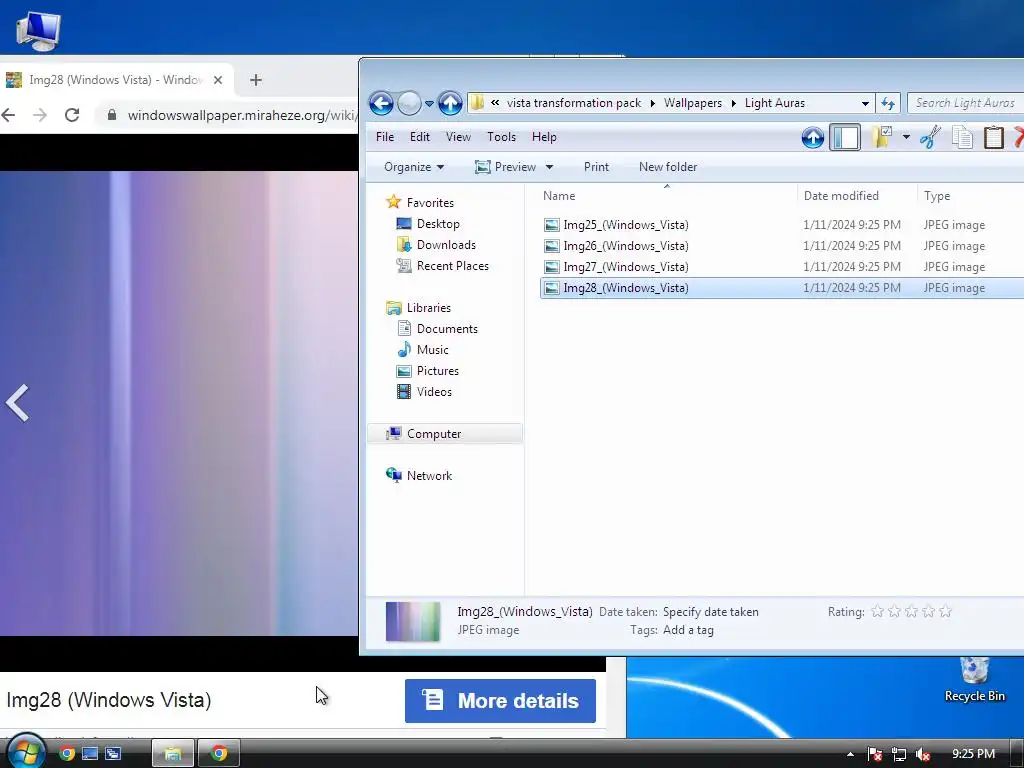
Task: Click the Cut scissors icon
Action: click(930, 137)
